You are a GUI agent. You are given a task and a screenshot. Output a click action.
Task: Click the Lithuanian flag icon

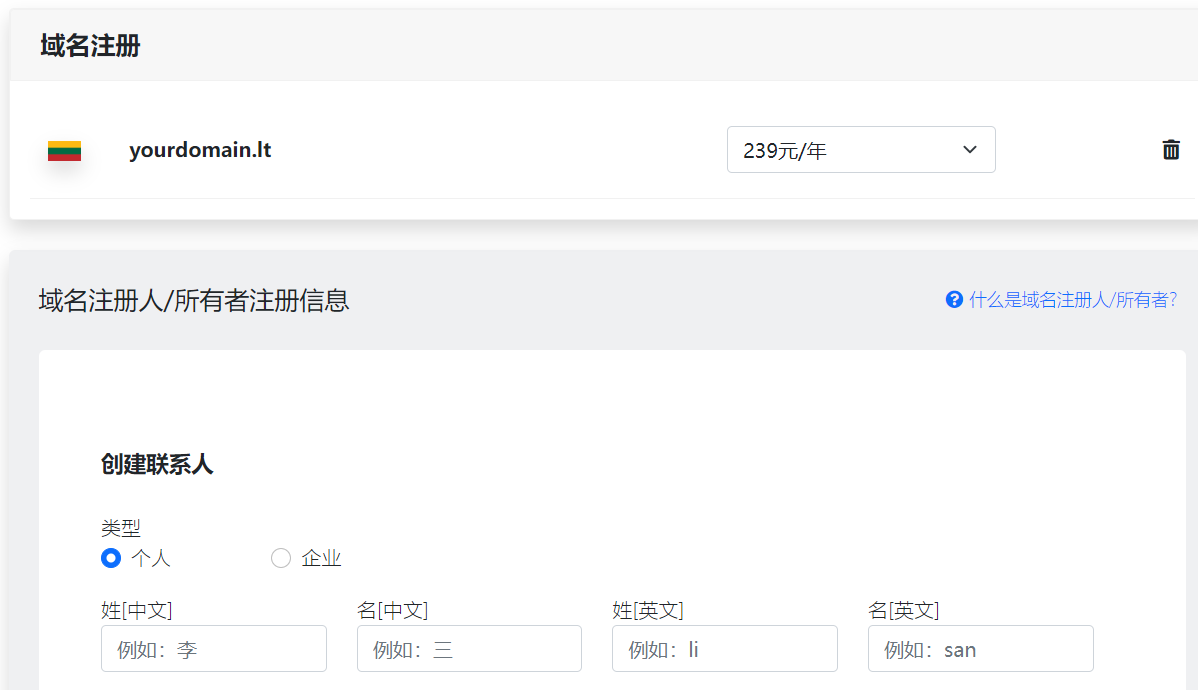coord(64,151)
